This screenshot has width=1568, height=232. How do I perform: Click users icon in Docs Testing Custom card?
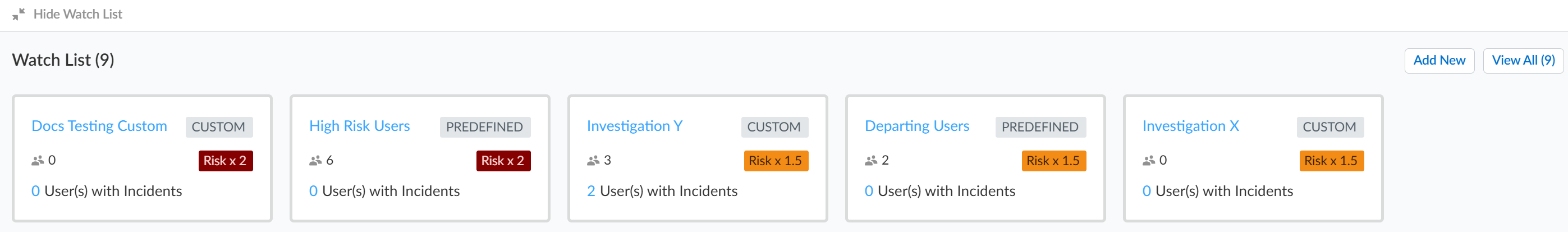pyautogui.click(x=38, y=161)
